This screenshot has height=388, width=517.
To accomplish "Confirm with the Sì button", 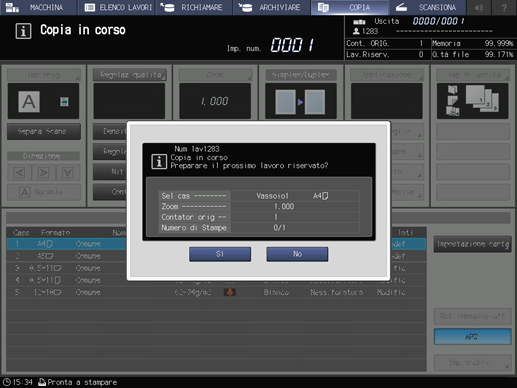I will coord(220,254).
